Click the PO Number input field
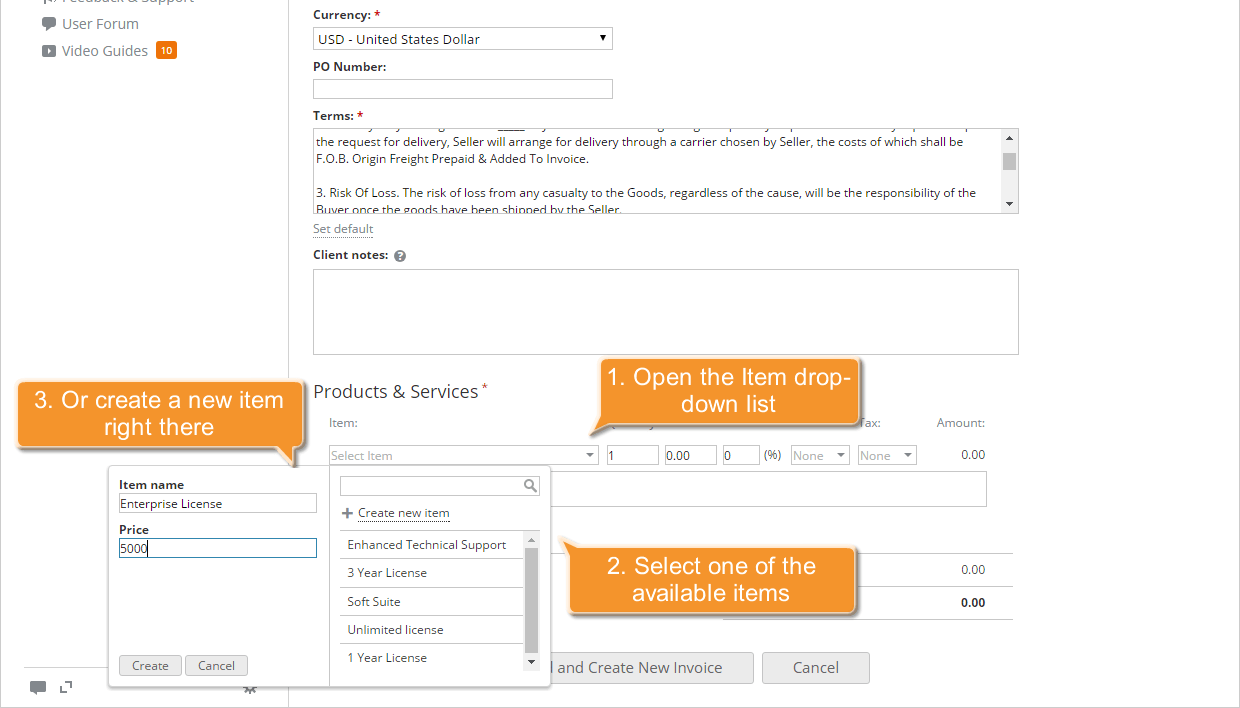The height and width of the screenshot is (708, 1240). [x=462, y=88]
